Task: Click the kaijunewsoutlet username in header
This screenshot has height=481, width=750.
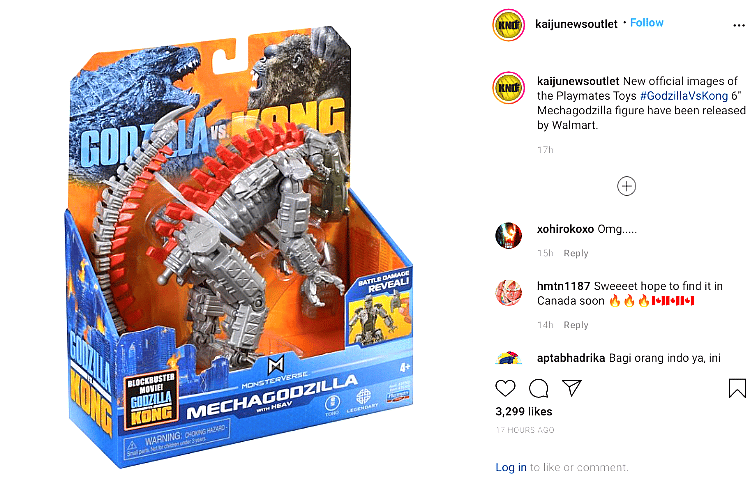Action: point(576,24)
